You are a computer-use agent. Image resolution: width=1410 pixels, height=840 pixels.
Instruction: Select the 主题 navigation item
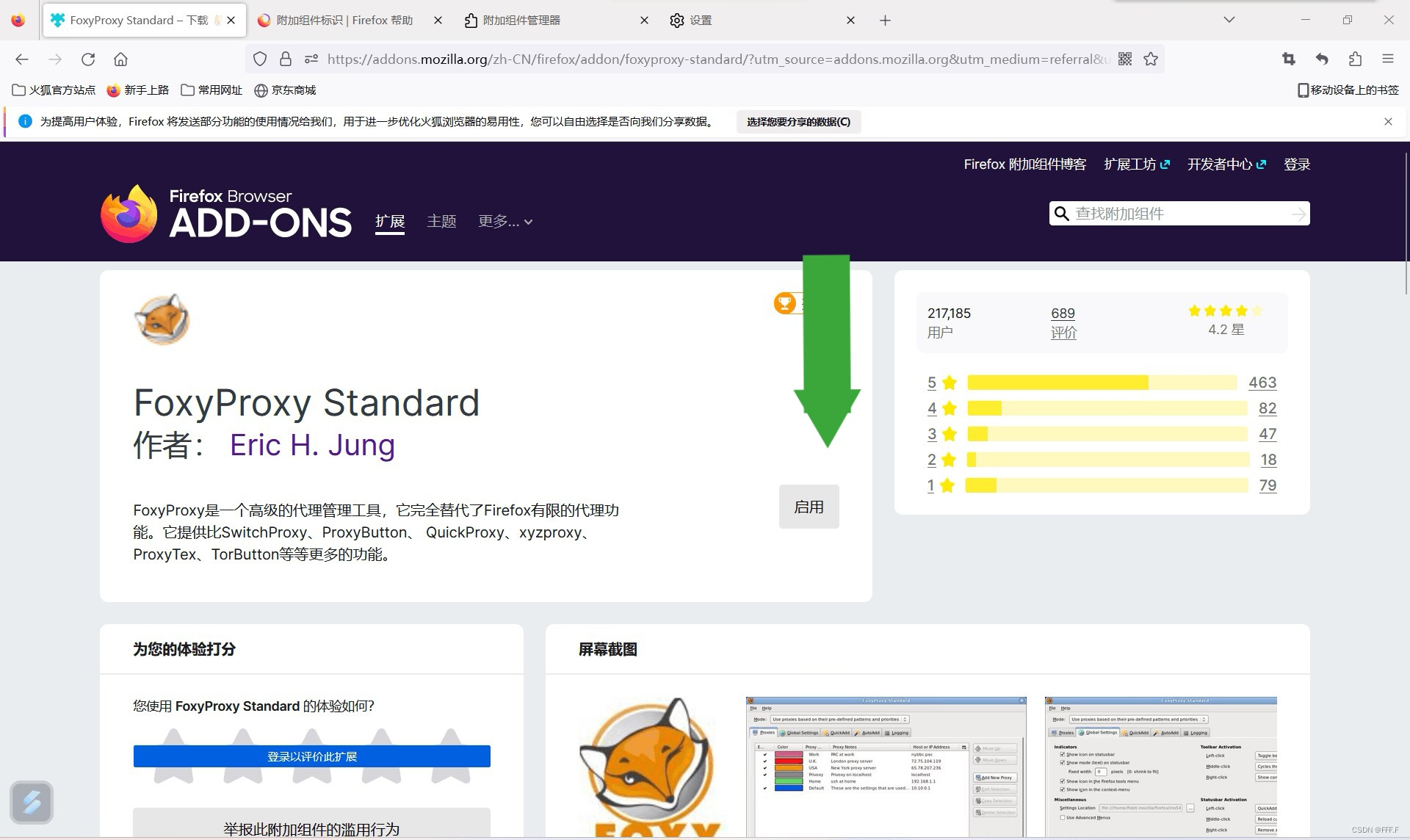[x=441, y=221]
